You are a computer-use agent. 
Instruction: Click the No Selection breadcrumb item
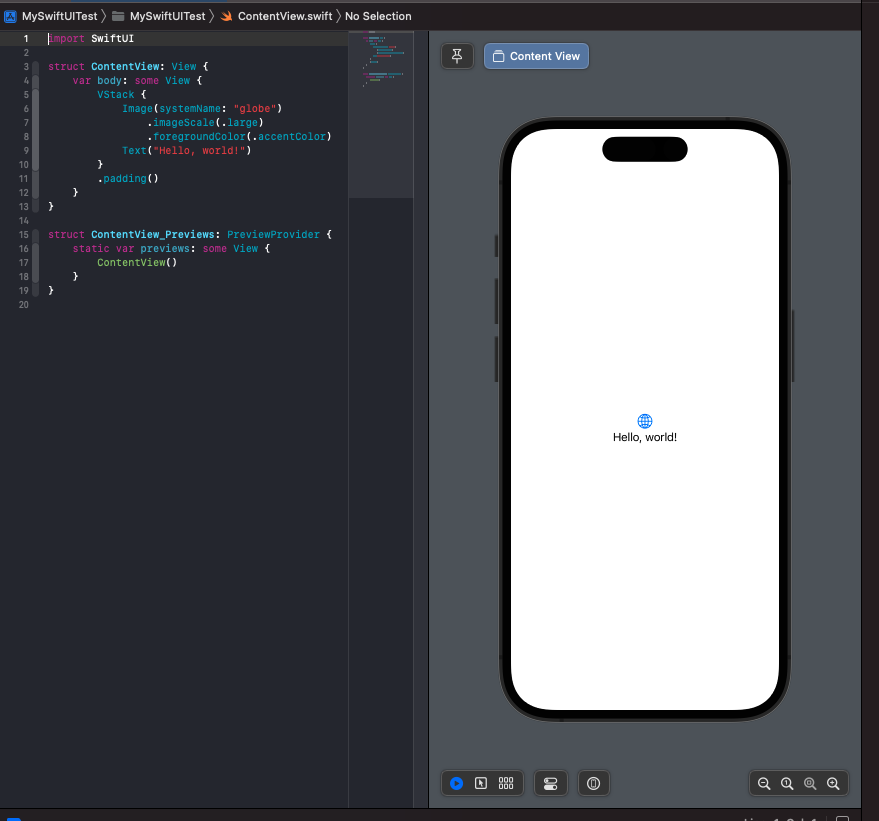[378, 16]
